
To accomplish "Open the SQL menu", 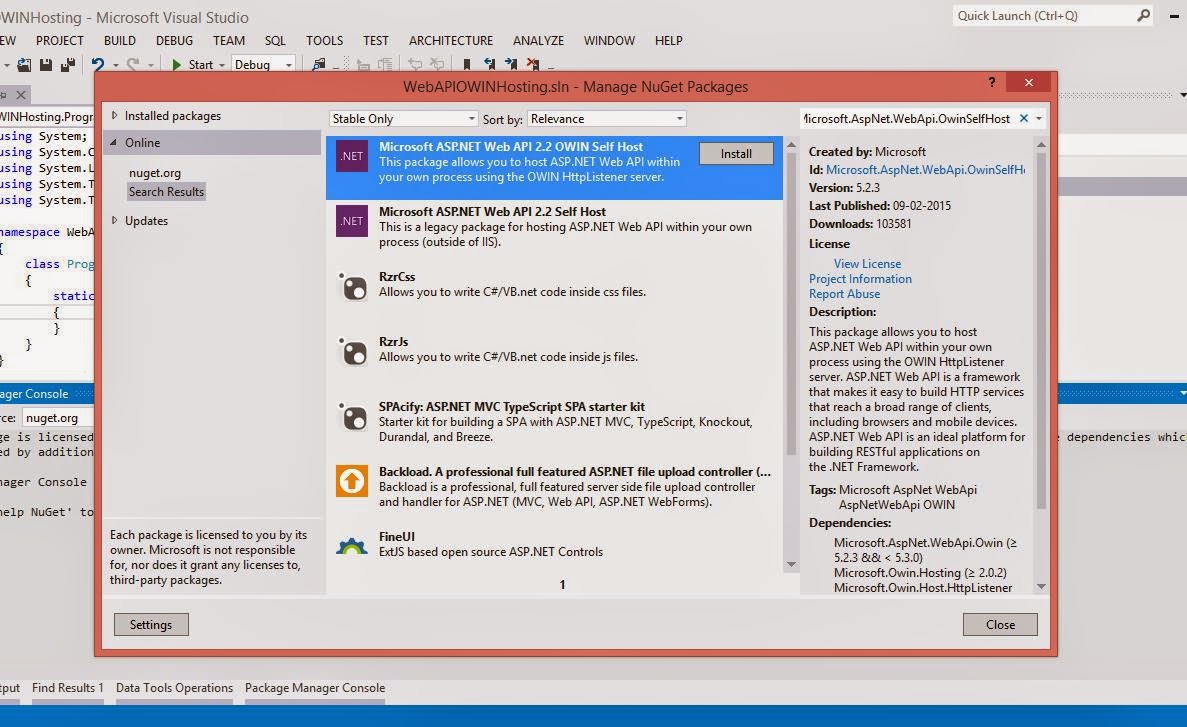I will (x=276, y=41).
